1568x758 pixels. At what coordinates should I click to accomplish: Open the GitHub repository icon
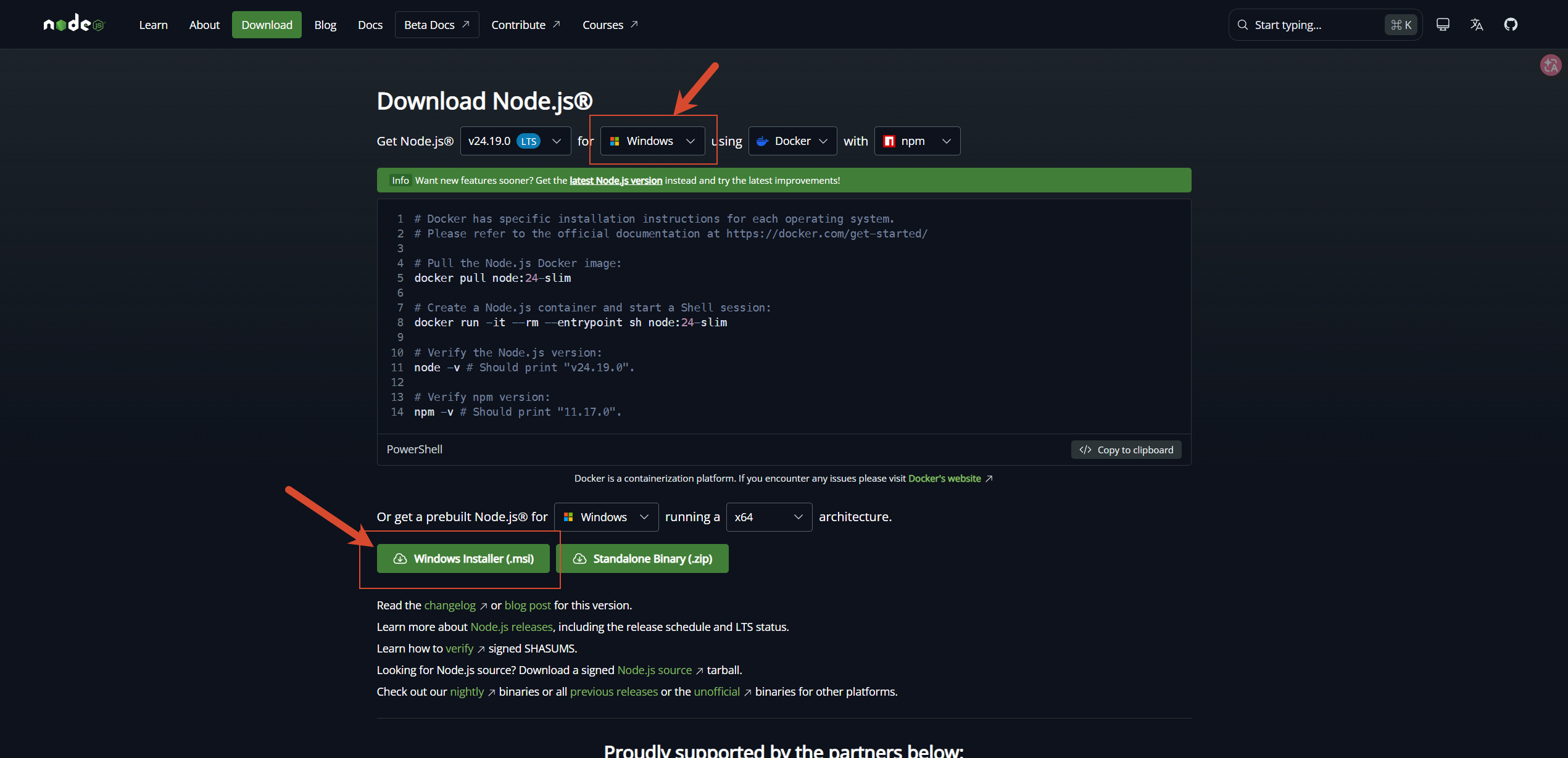(1511, 25)
